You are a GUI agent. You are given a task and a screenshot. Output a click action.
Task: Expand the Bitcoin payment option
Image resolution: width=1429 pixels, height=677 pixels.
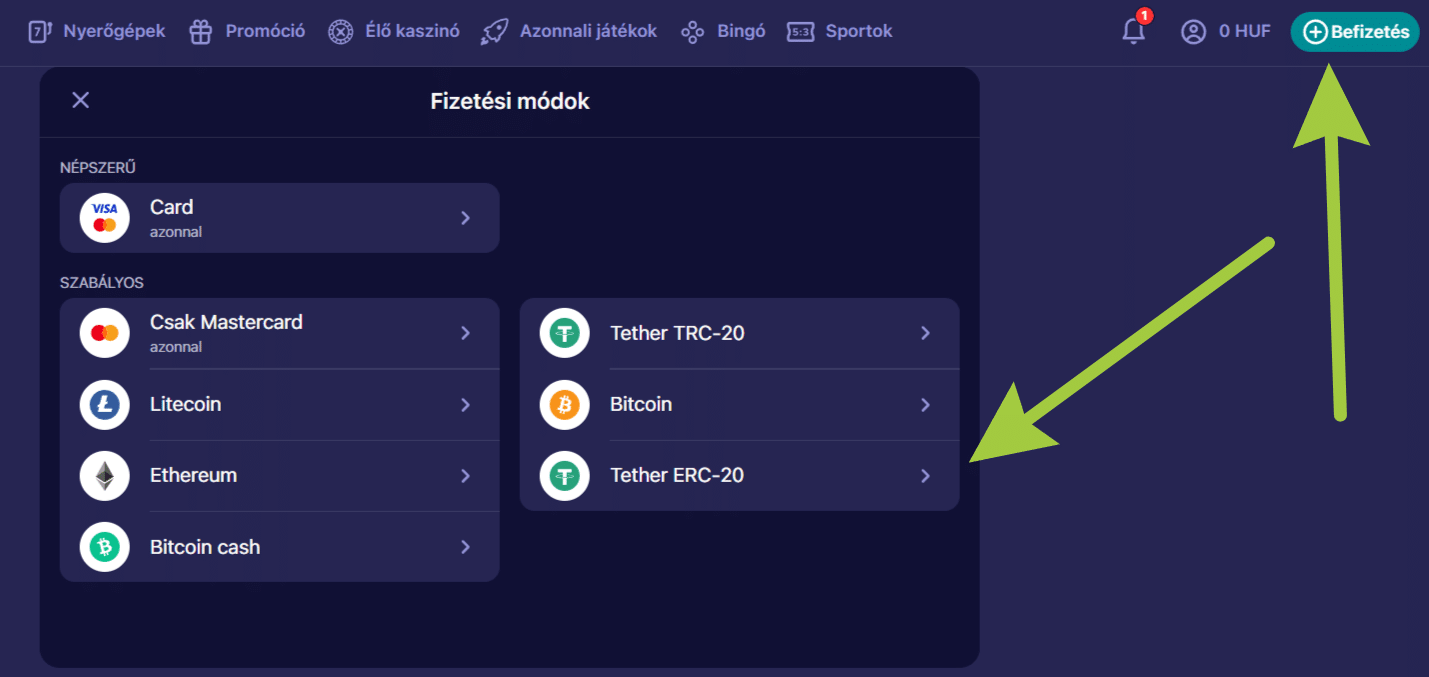pyautogui.click(x=740, y=404)
